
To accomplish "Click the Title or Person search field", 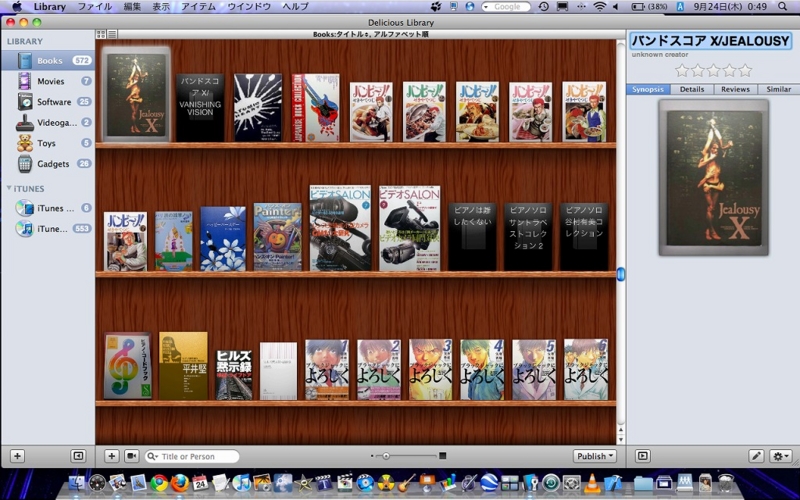I will (192, 457).
